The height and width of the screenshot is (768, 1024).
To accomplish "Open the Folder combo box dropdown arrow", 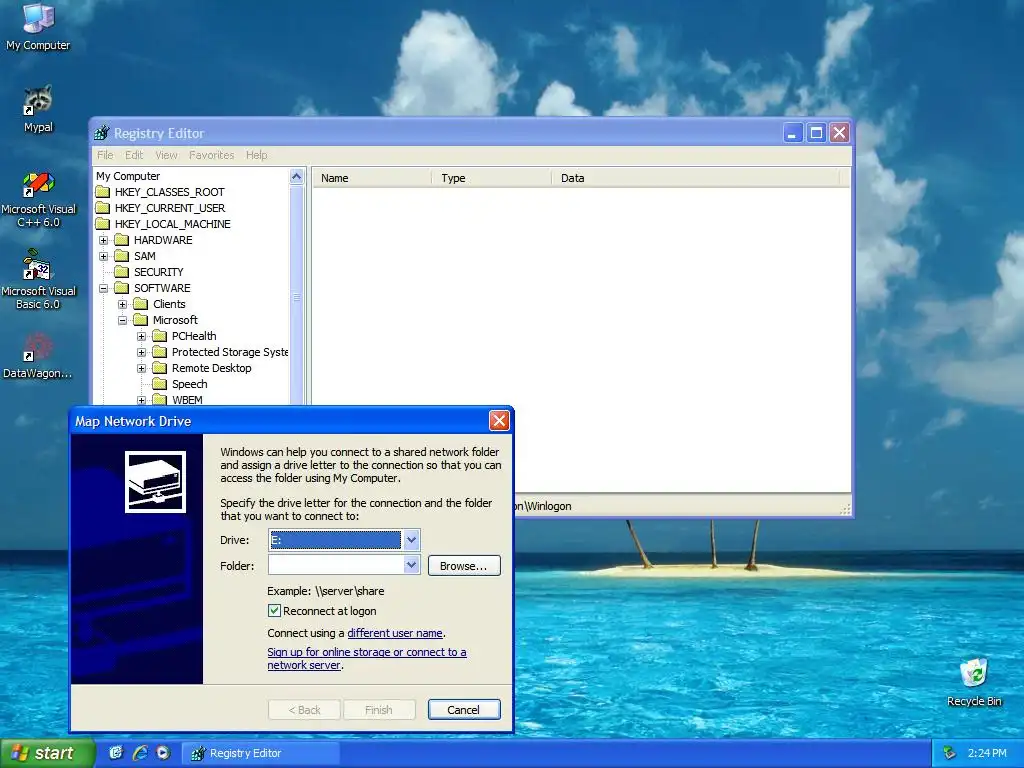I will (x=411, y=565).
